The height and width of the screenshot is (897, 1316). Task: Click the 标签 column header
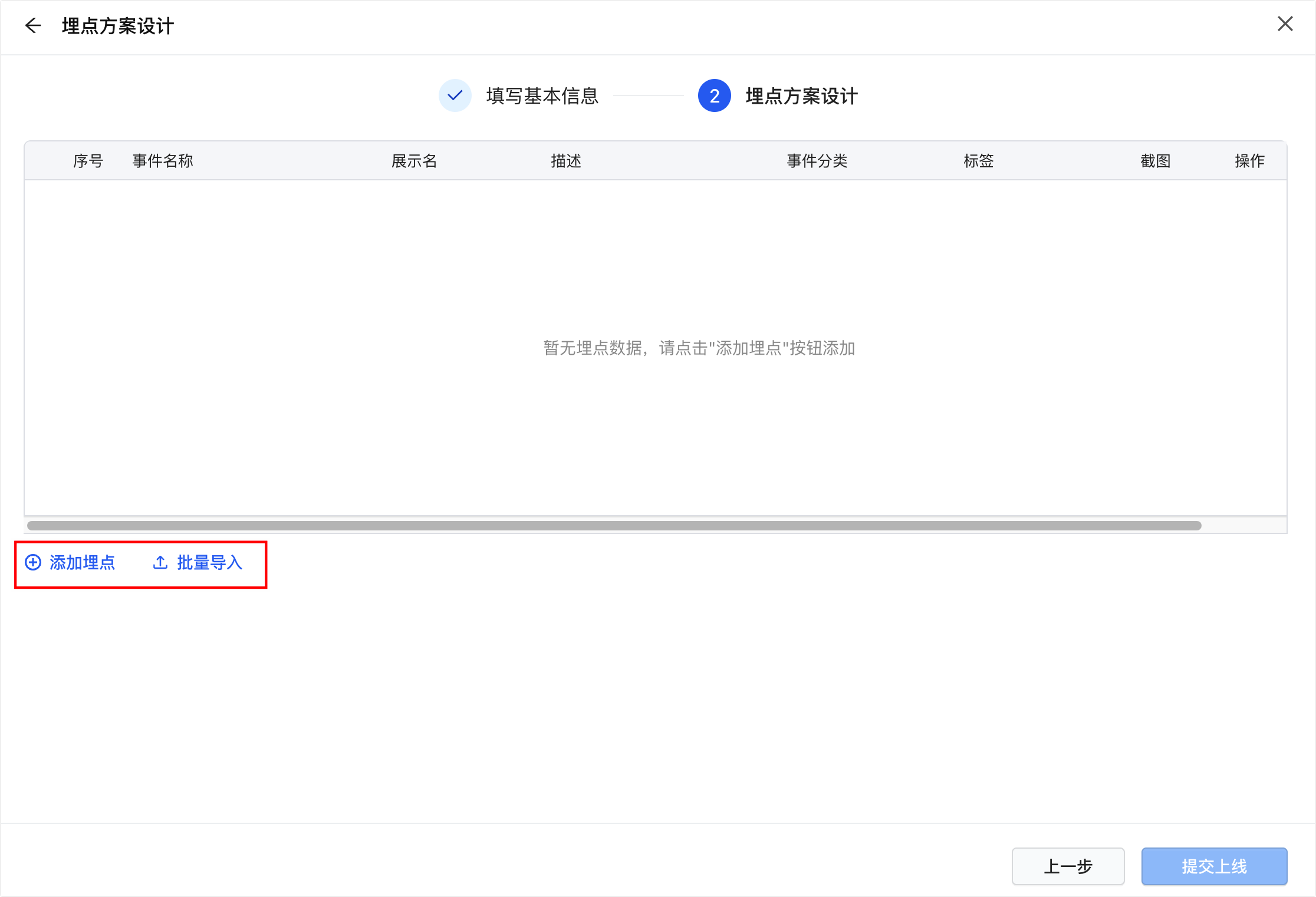tap(979, 161)
